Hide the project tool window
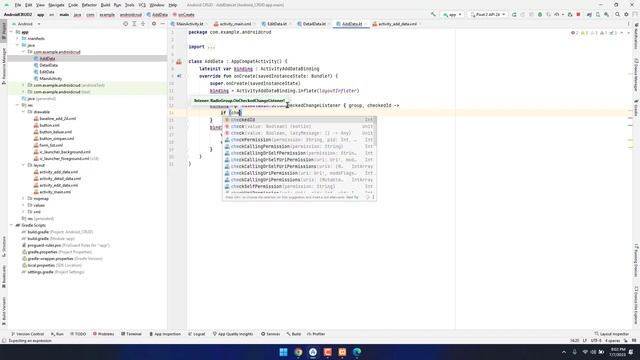 click(x=162, y=24)
